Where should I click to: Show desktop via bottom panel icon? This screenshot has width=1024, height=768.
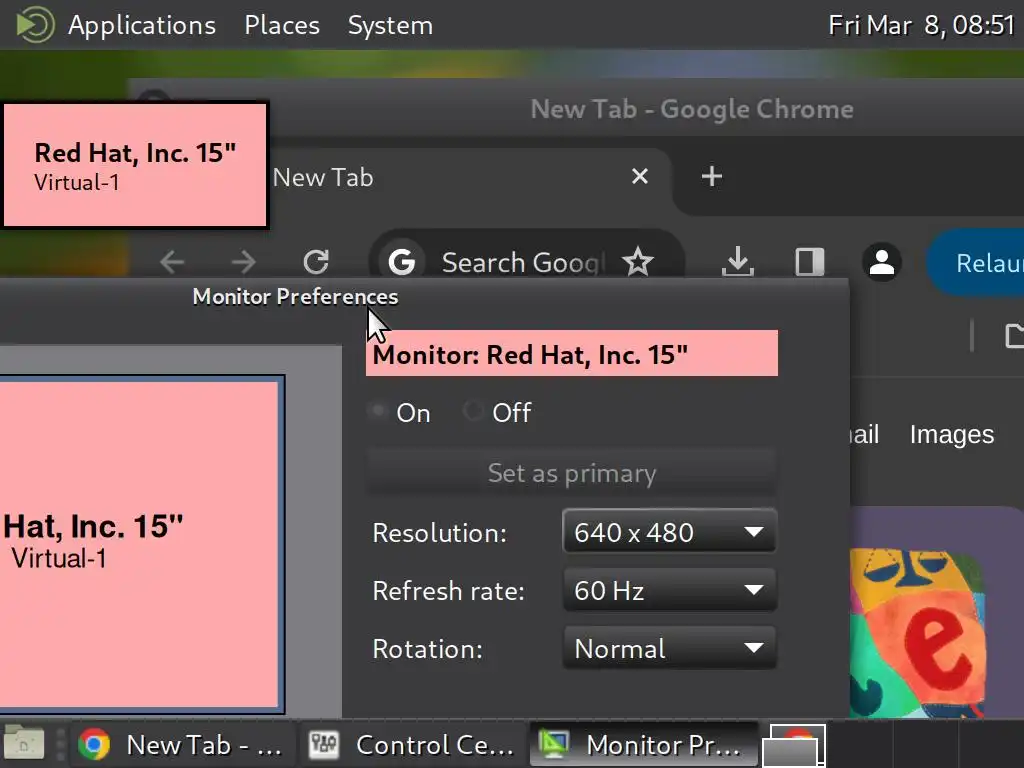coord(24,744)
